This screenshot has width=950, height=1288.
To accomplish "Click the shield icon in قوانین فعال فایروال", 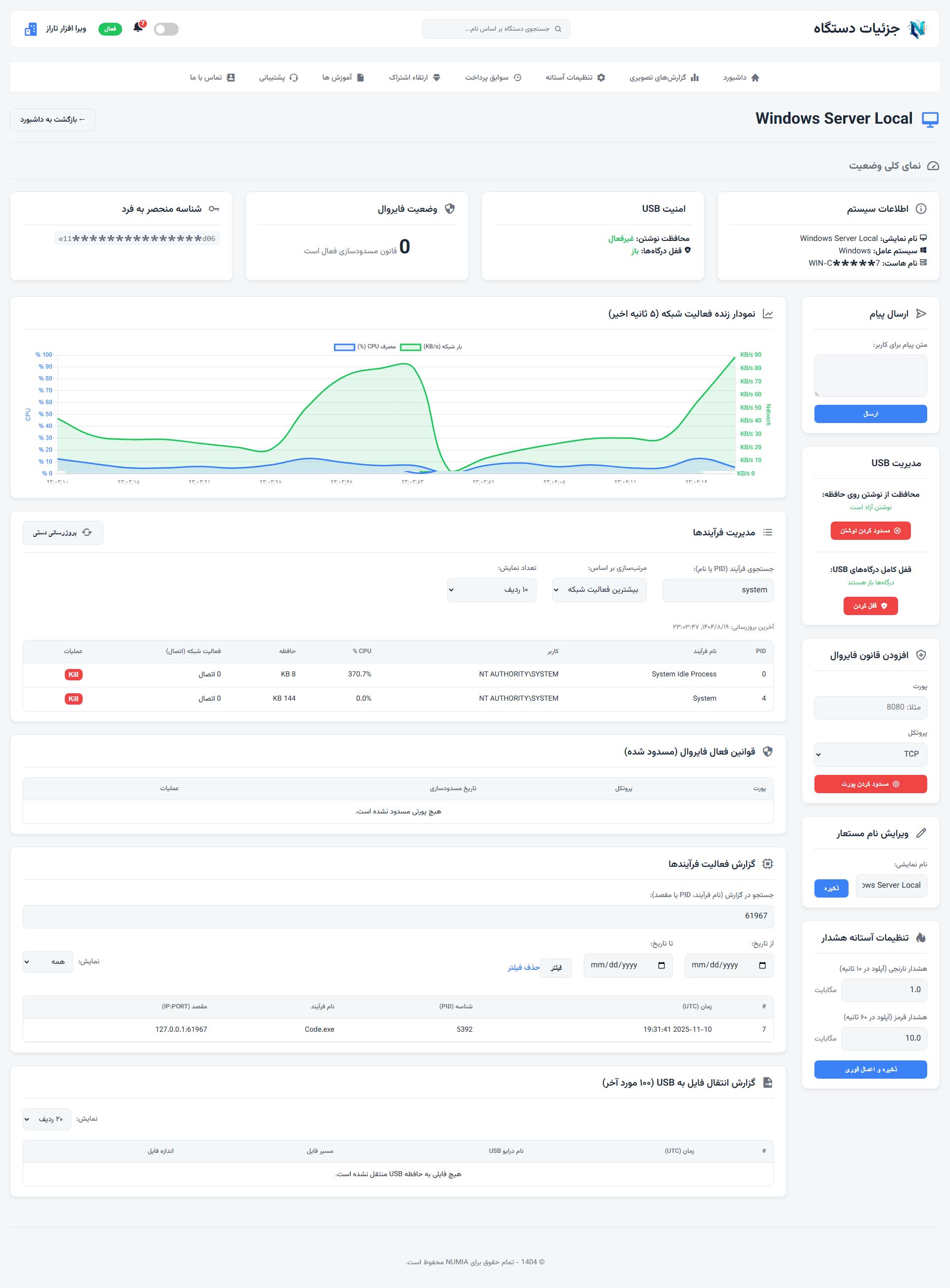I will click(769, 752).
